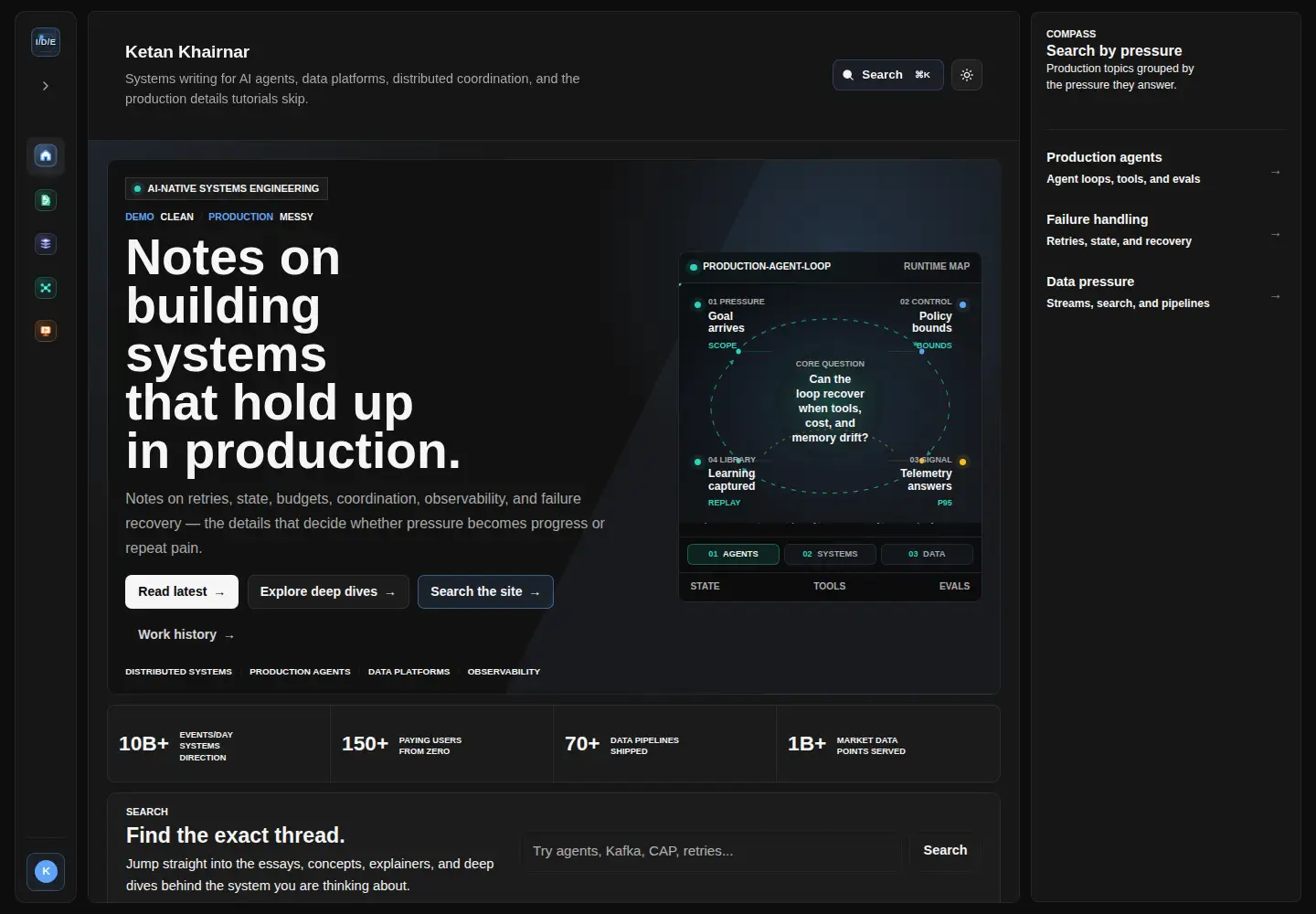Viewport: 1316px width, 914px height.
Task: Click the arrow beside Data pressure
Action: click(1276, 296)
